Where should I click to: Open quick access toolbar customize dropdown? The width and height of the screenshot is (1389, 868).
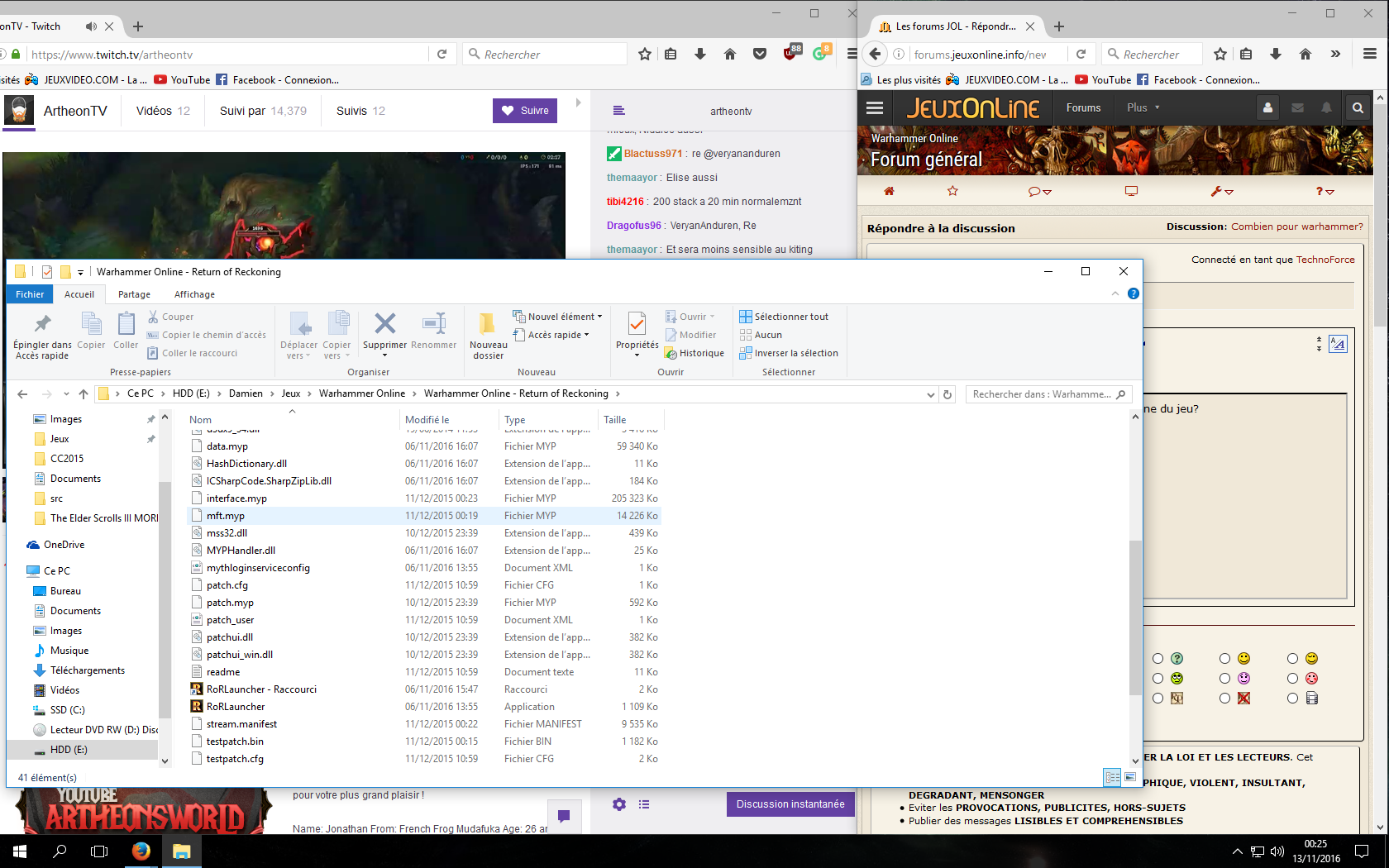click(80, 272)
